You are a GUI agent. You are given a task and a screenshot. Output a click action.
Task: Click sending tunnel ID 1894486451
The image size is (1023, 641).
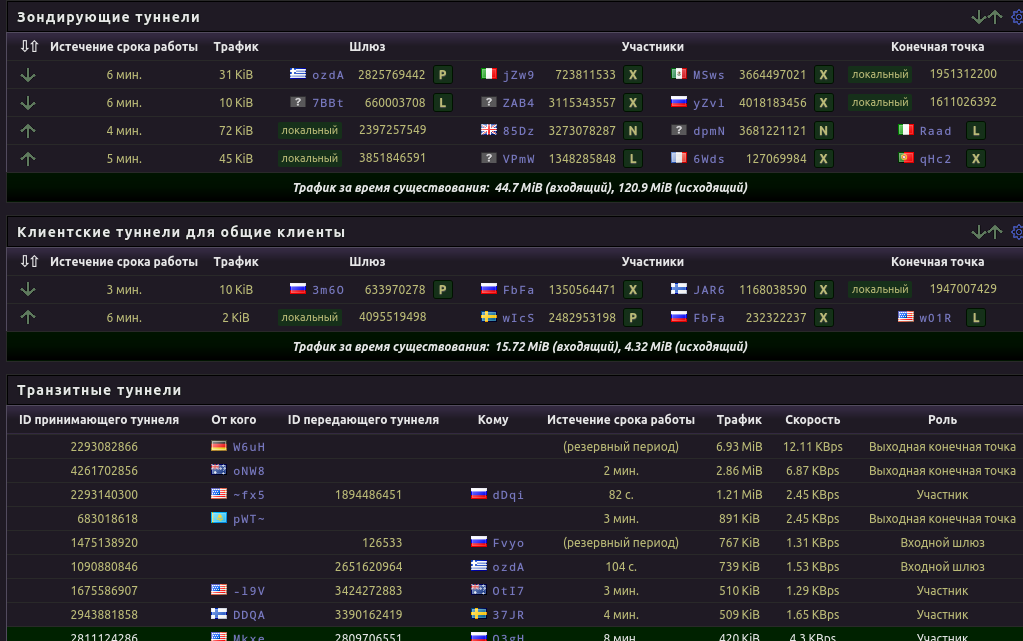(x=368, y=495)
